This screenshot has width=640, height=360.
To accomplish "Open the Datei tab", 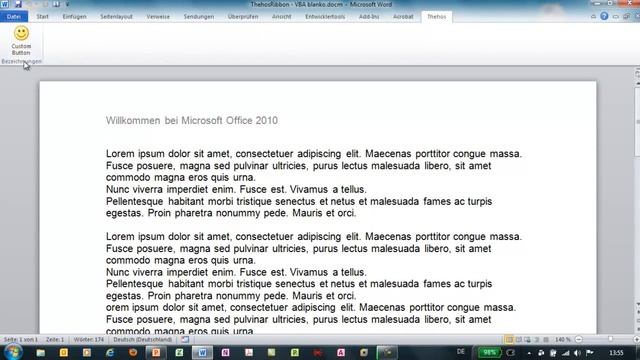I will (14, 17).
